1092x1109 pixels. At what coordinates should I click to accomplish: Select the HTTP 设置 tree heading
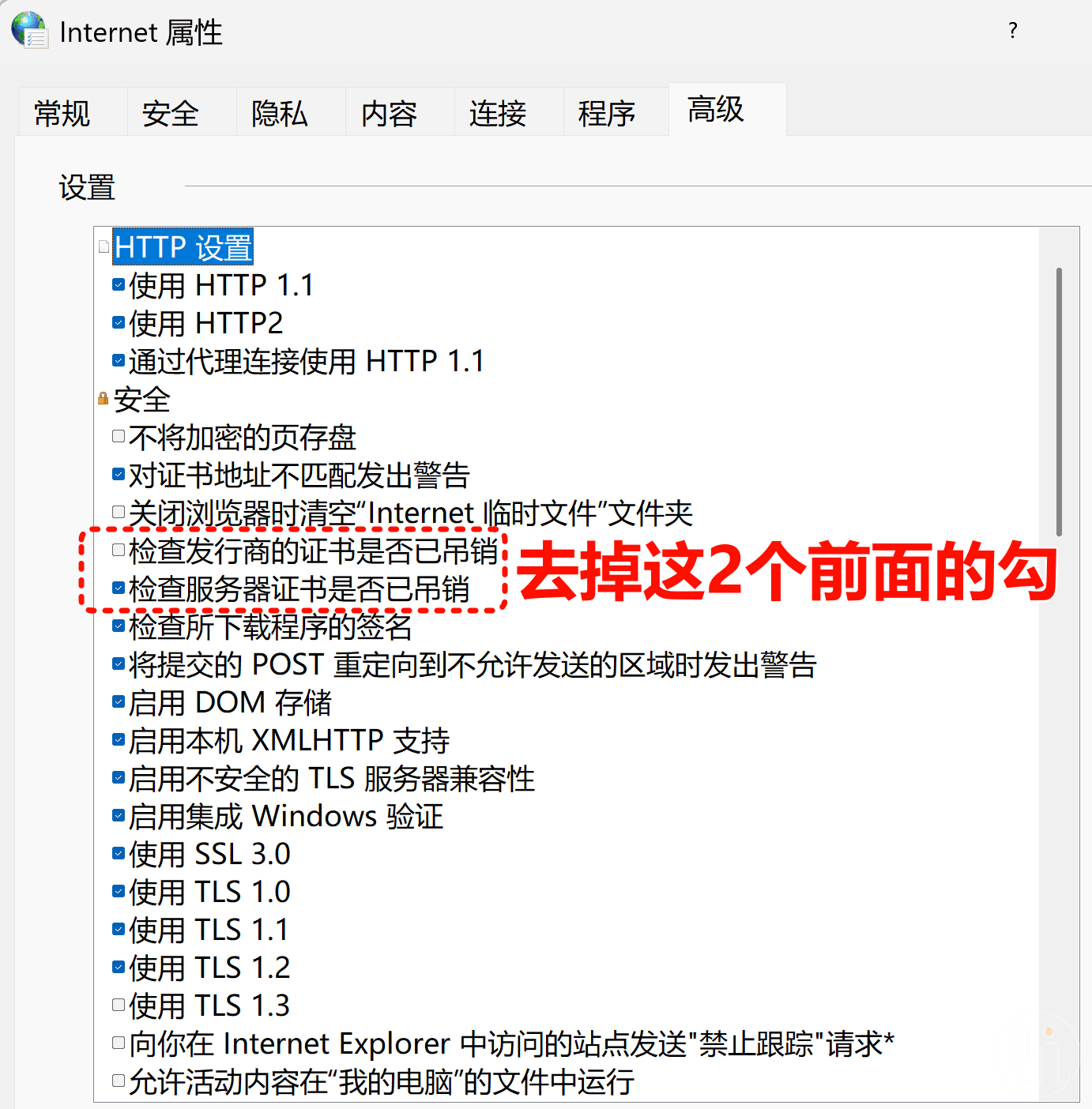(183, 247)
